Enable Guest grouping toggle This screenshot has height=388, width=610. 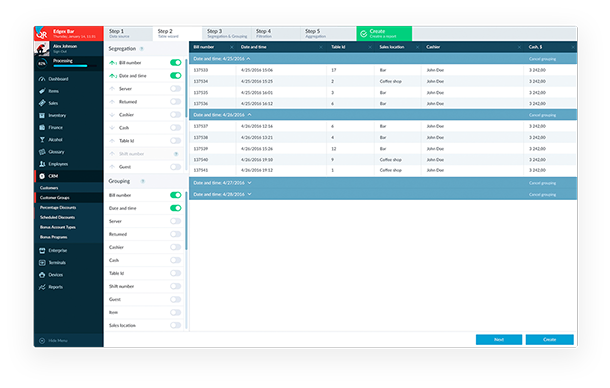[x=176, y=299]
